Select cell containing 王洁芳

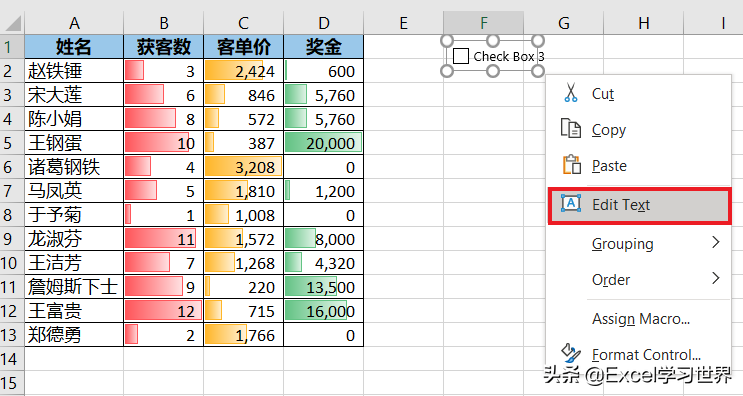[74, 262]
